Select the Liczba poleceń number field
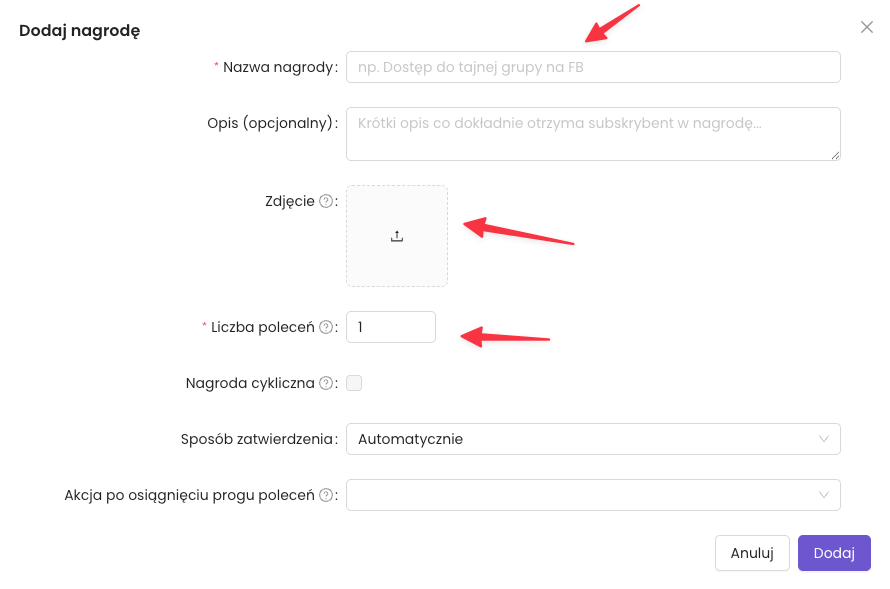 tap(390, 327)
